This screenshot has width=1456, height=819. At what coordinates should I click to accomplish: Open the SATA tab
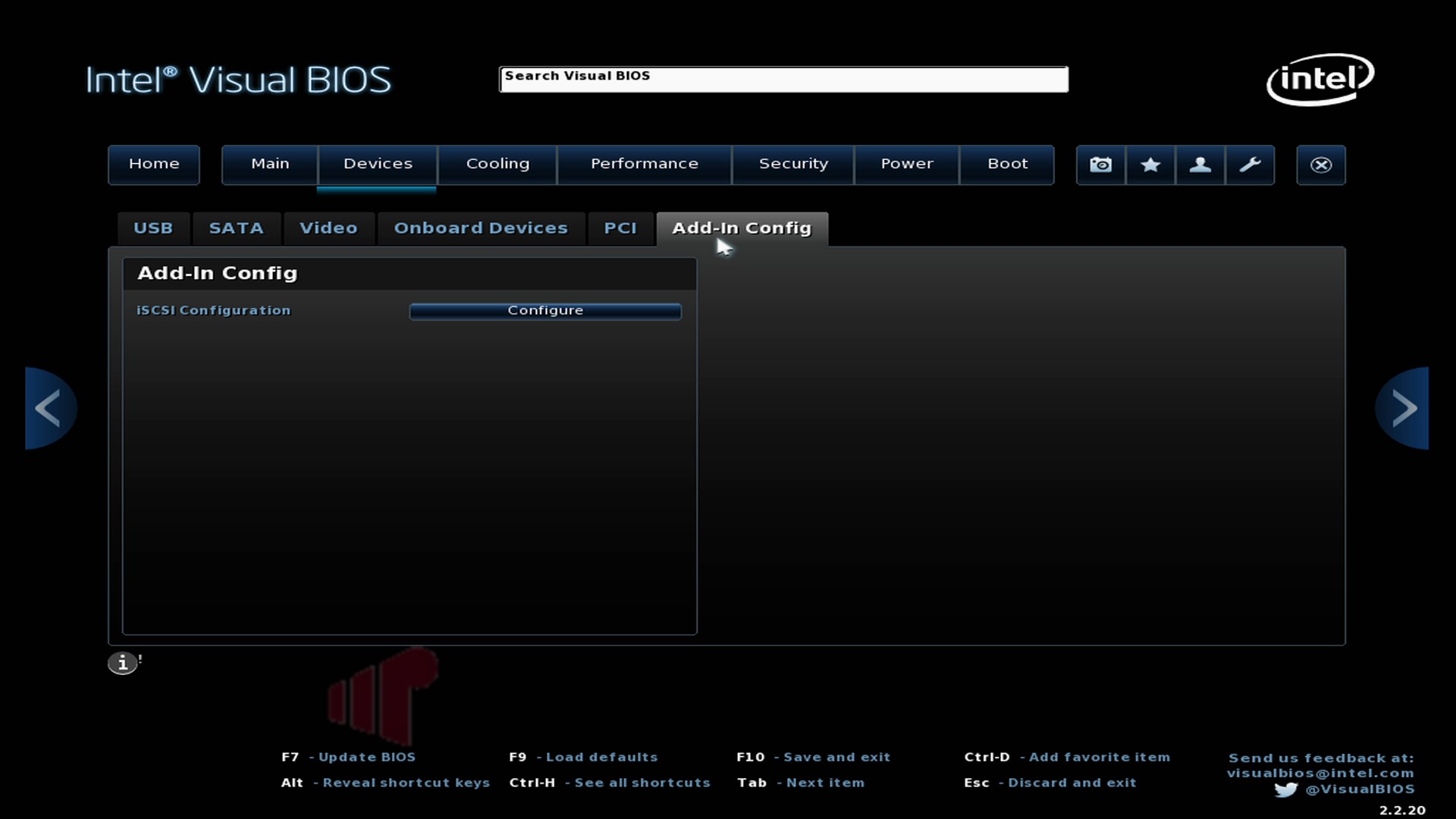click(236, 228)
